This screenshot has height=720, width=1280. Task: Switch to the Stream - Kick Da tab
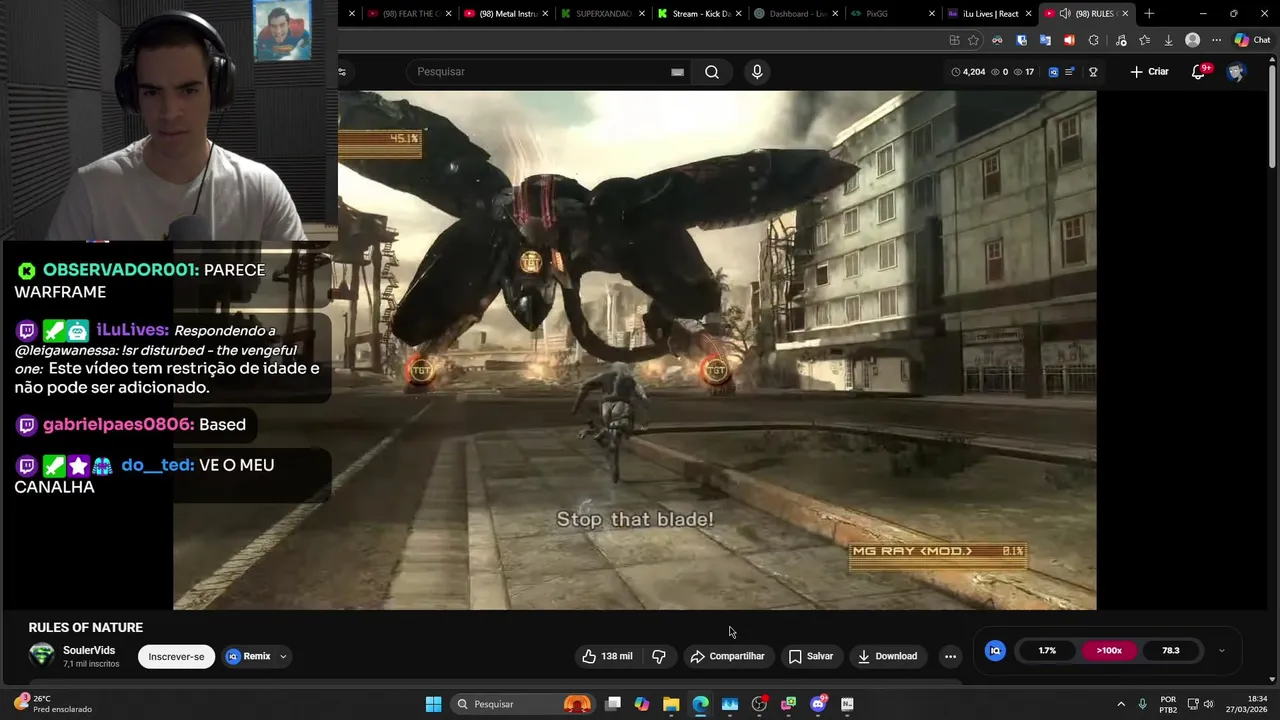point(700,14)
